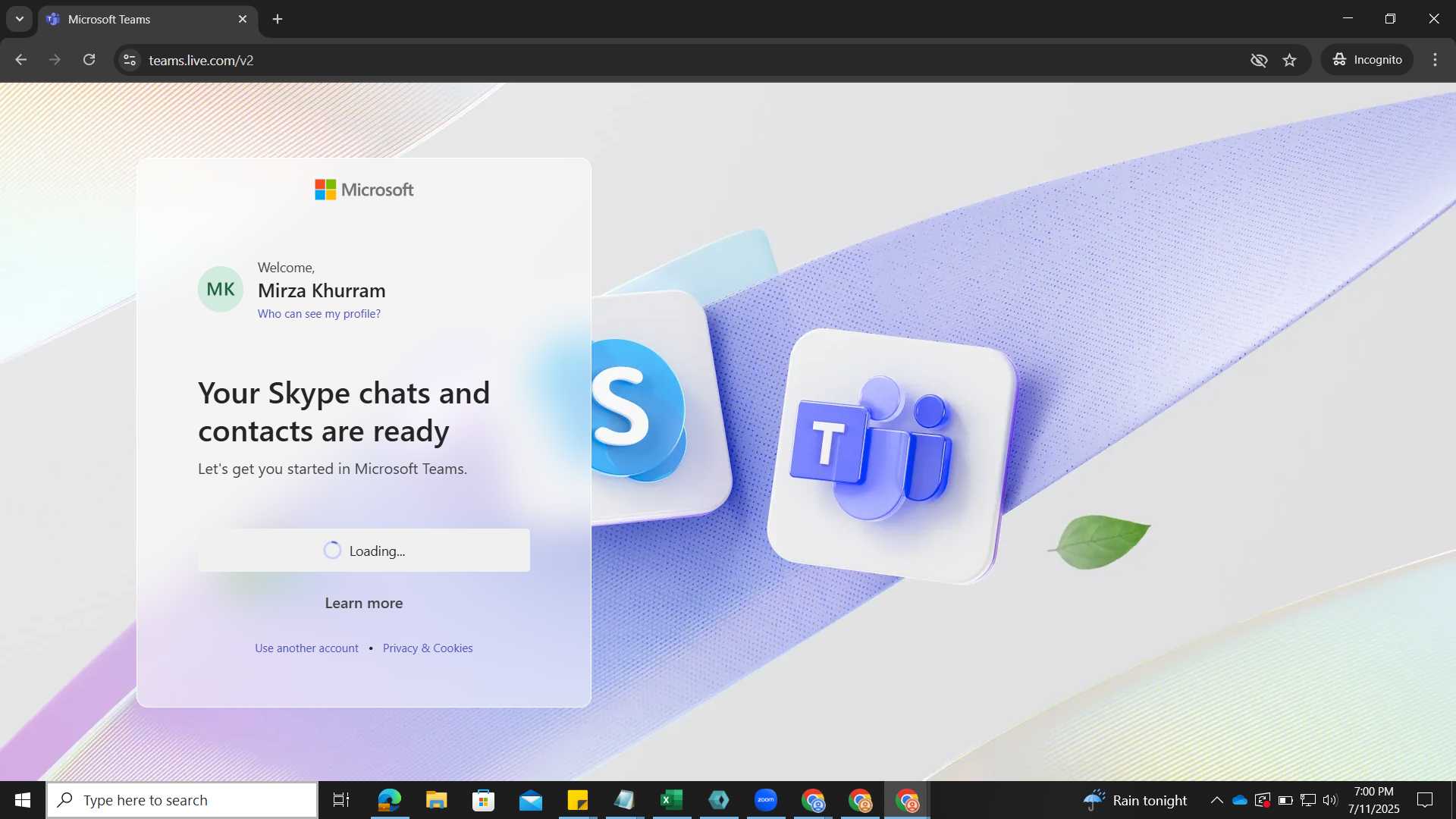This screenshot has width=1456, height=819.
Task: Click the MK profile avatar
Action: pyautogui.click(x=221, y=289)
